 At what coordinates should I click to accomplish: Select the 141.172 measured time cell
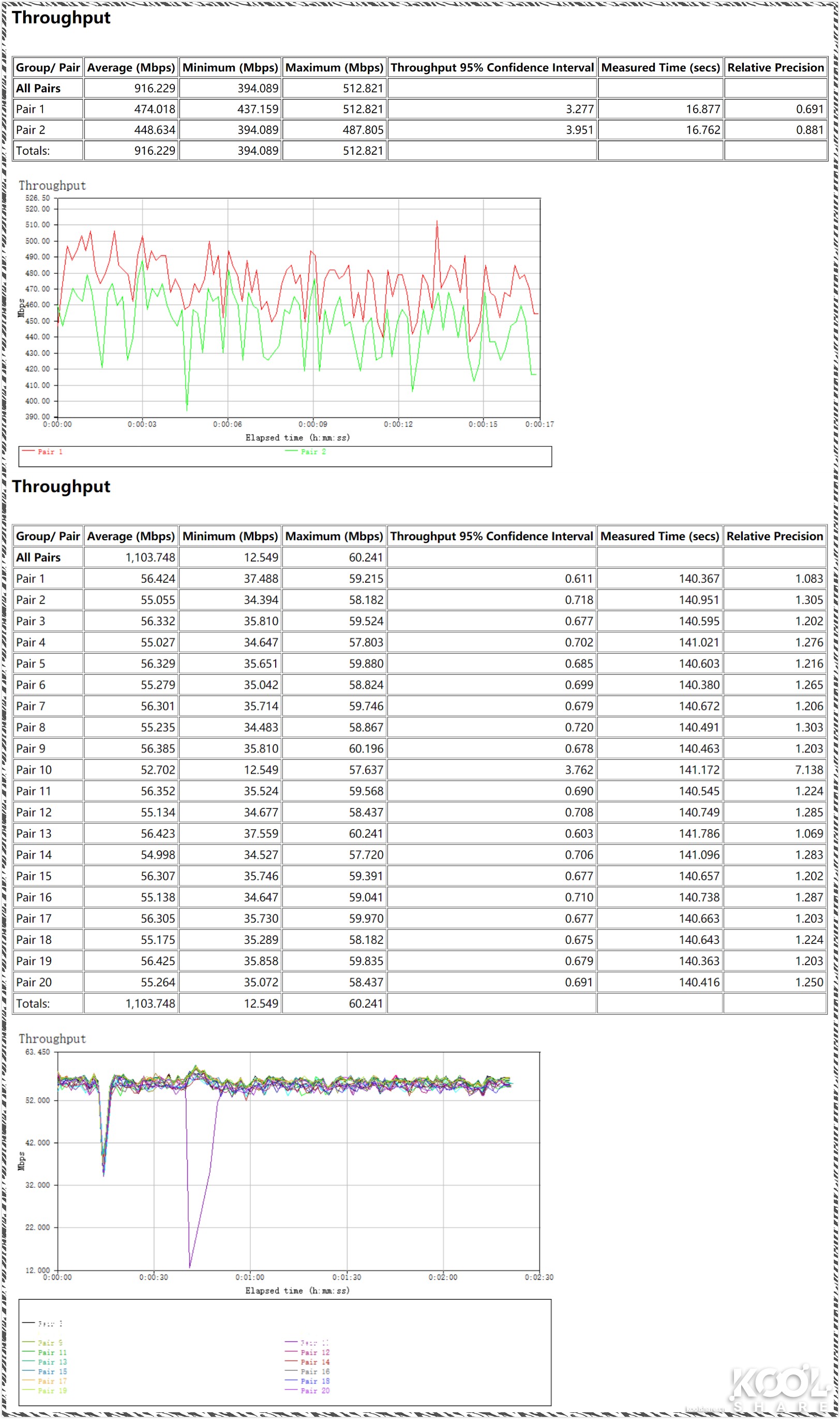[x=660, y=770]
